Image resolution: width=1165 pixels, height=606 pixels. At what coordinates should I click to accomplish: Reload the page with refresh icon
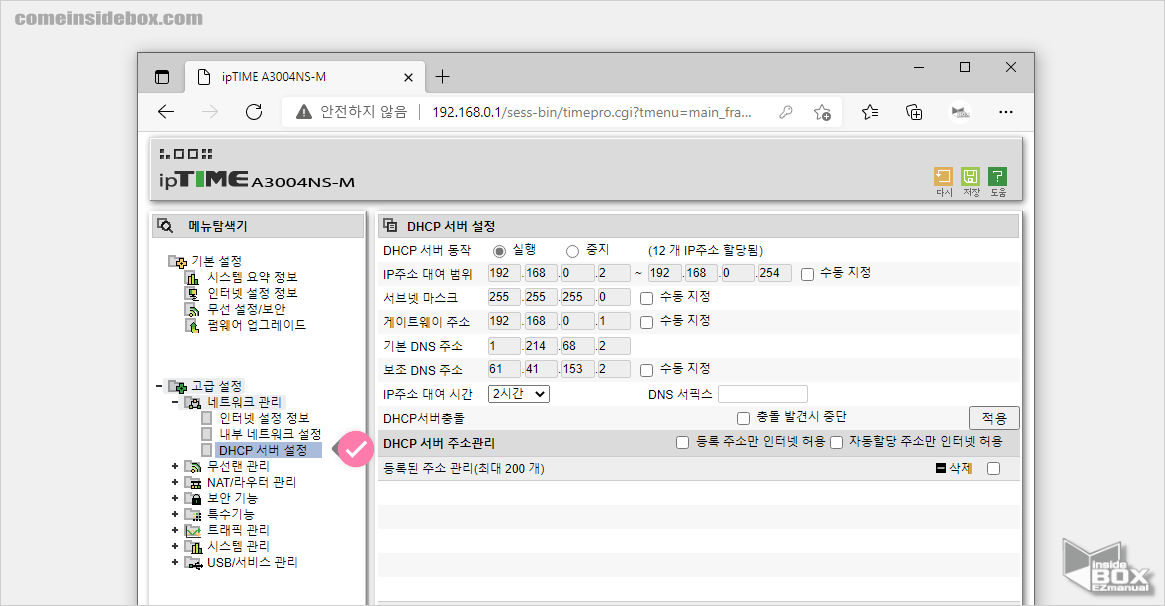click(x=254, y=112)
